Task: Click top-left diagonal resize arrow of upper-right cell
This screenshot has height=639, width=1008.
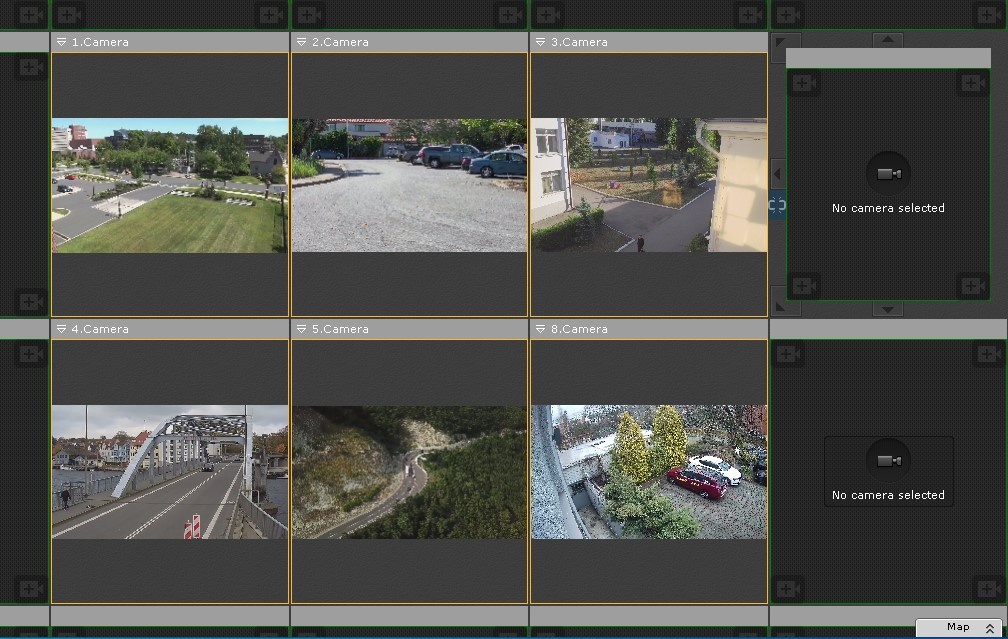Action: coord(780,43)
